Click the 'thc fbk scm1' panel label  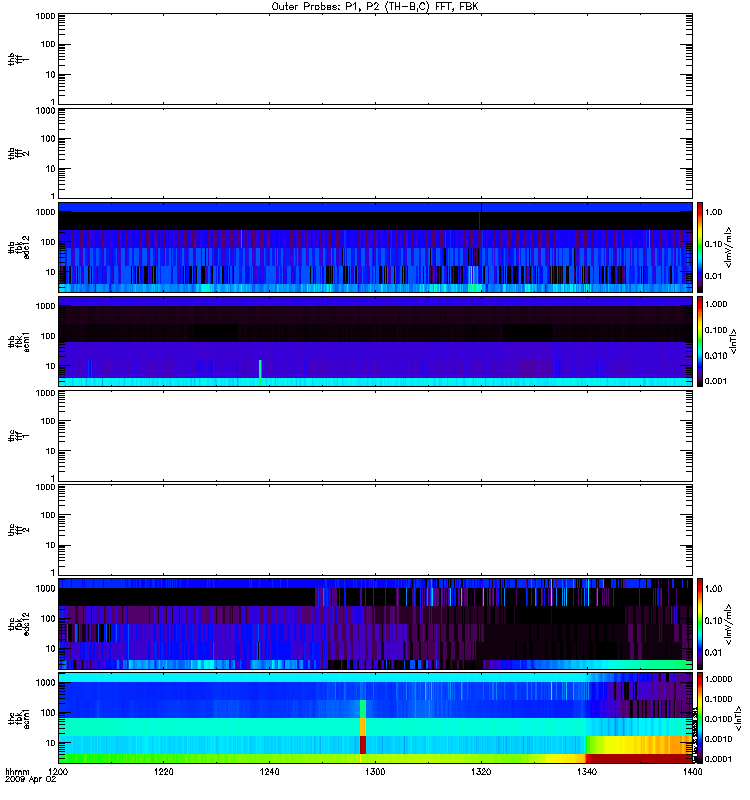pyautogui.click(x=19, y=718)
